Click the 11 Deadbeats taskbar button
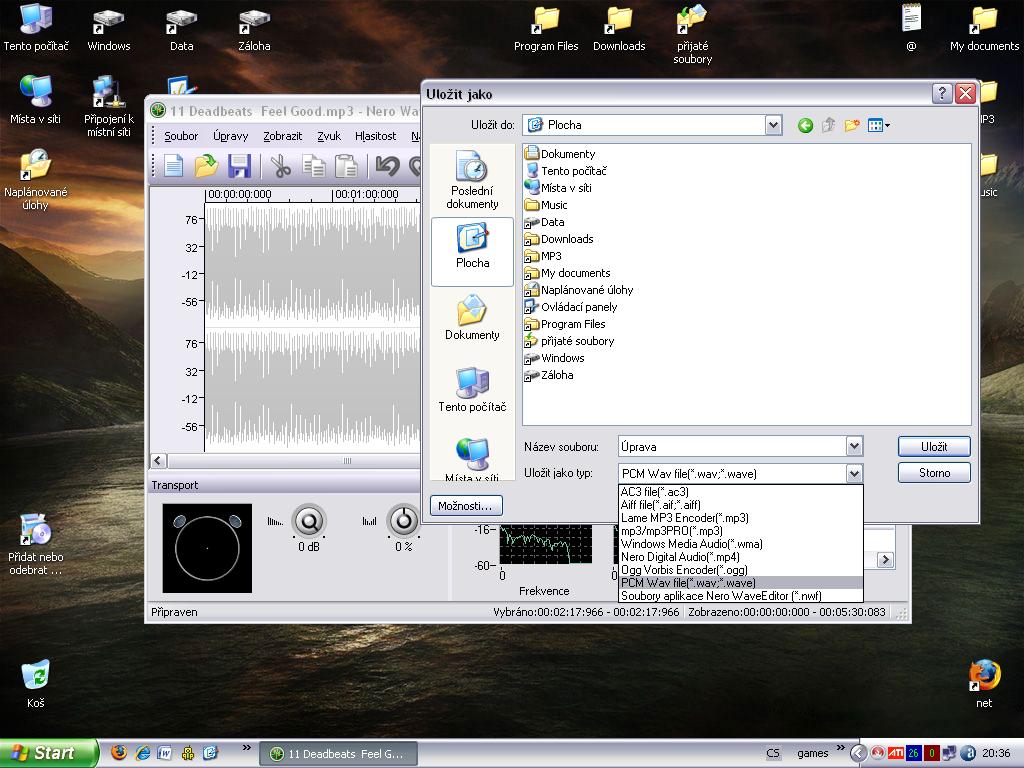This screenshot has width=1024, height=768. pos(339,754)
